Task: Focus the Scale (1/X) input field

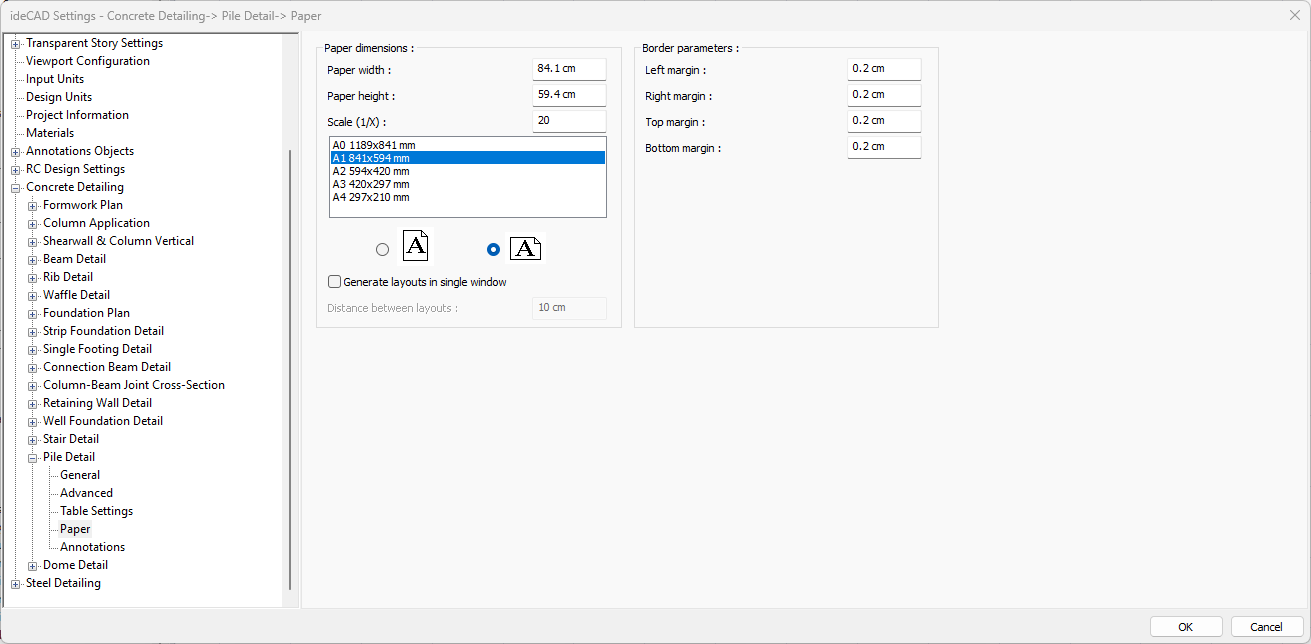Action: tap(568, 121)
